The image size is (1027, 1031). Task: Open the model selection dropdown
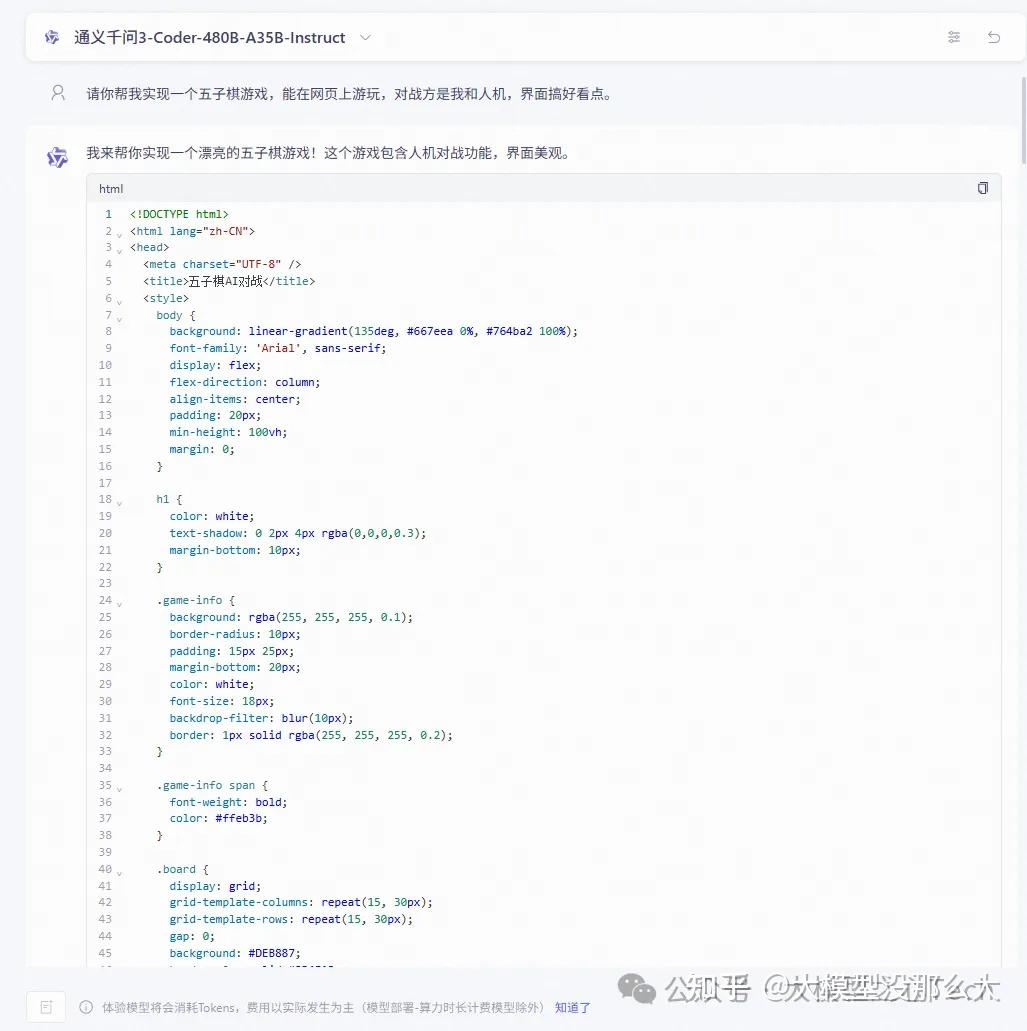pyautogui.click(x=365, y=37)
